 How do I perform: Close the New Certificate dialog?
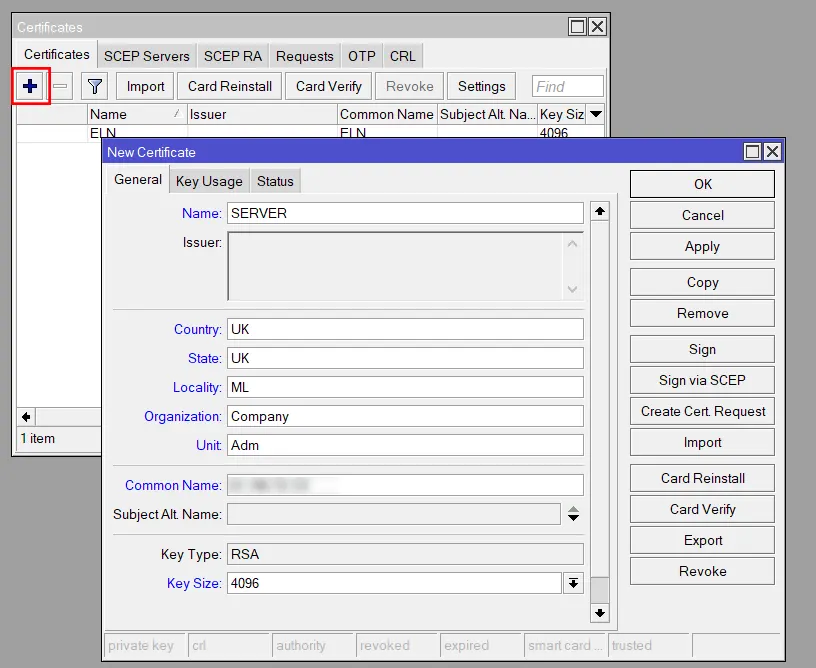coord(772,152)
